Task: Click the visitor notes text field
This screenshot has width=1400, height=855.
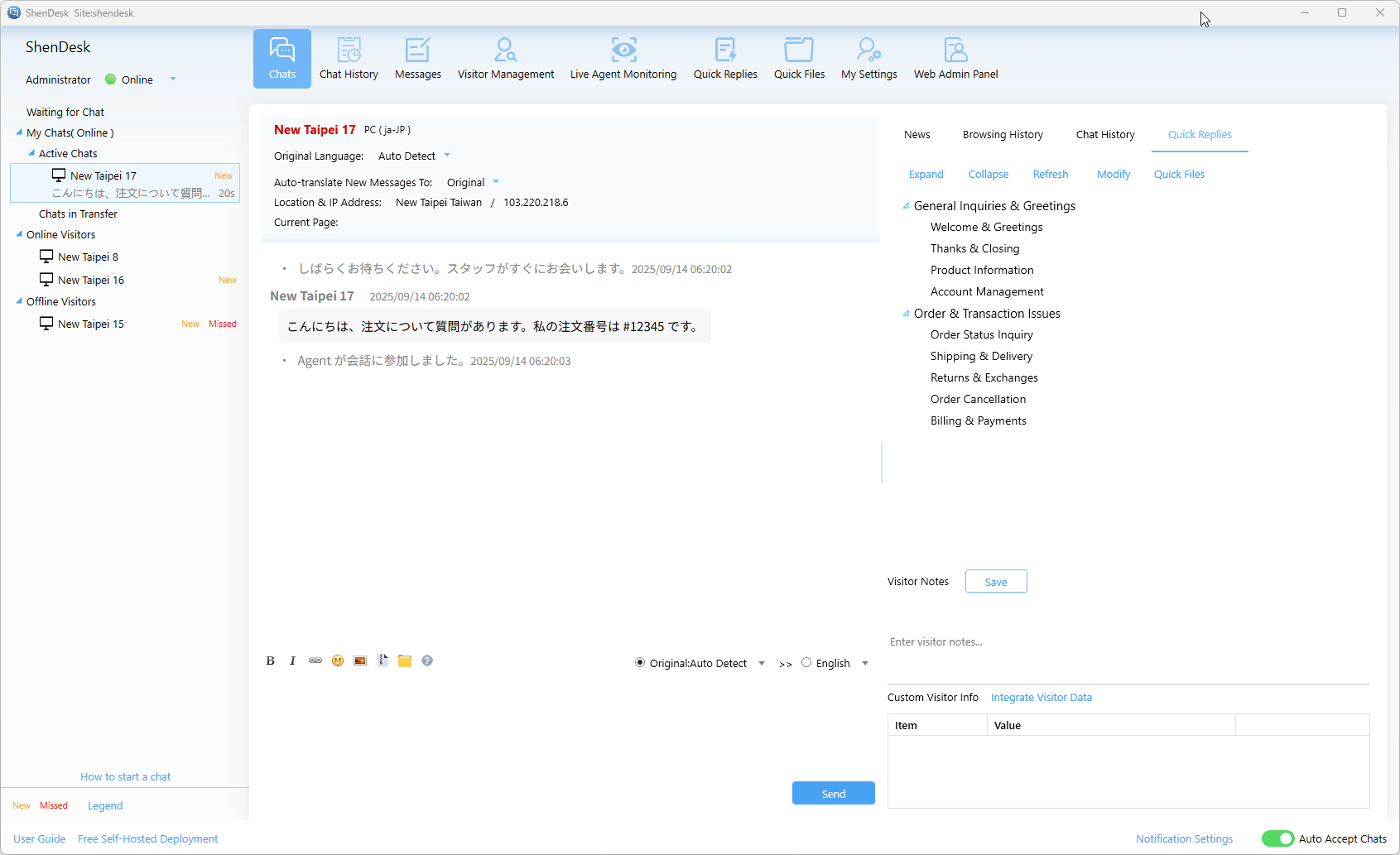Action: click(x=1126, y=642)
